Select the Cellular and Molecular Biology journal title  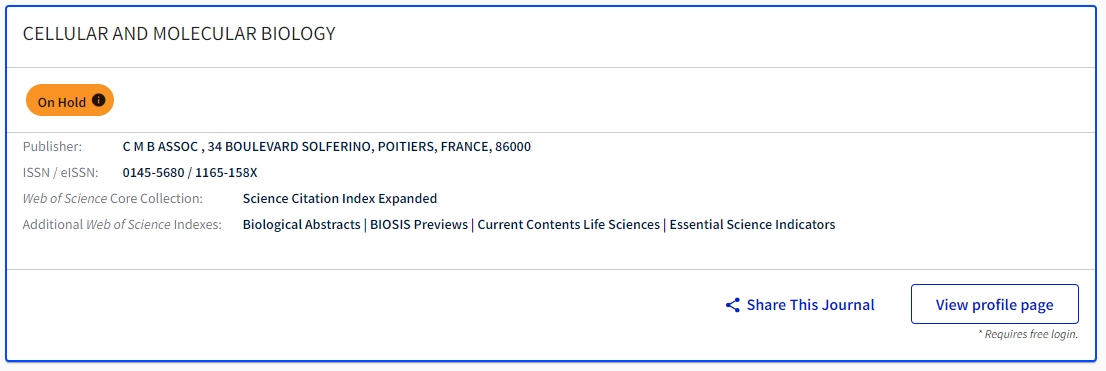pos(179,33)
